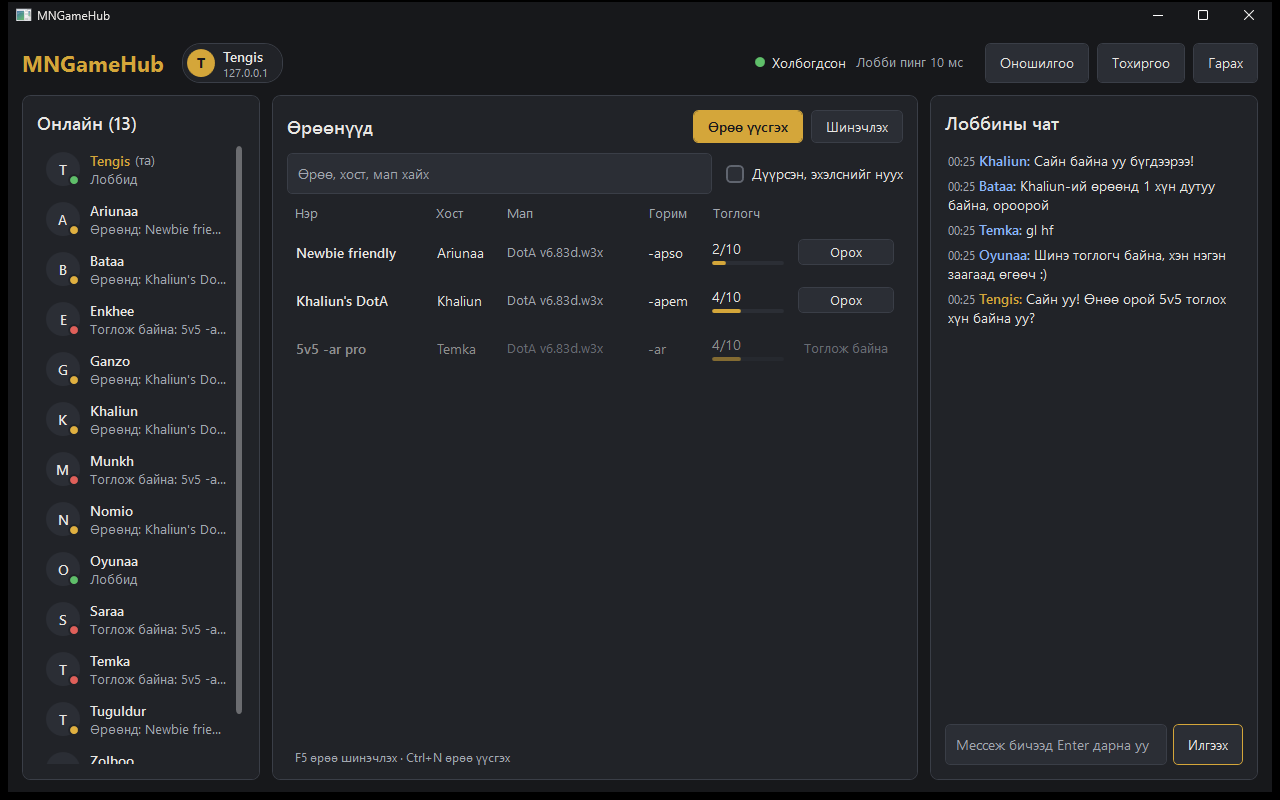The image size is (1280, 800).
Task: Click Шинэчлэх to refresh rooms
Action: coord(857,127)
